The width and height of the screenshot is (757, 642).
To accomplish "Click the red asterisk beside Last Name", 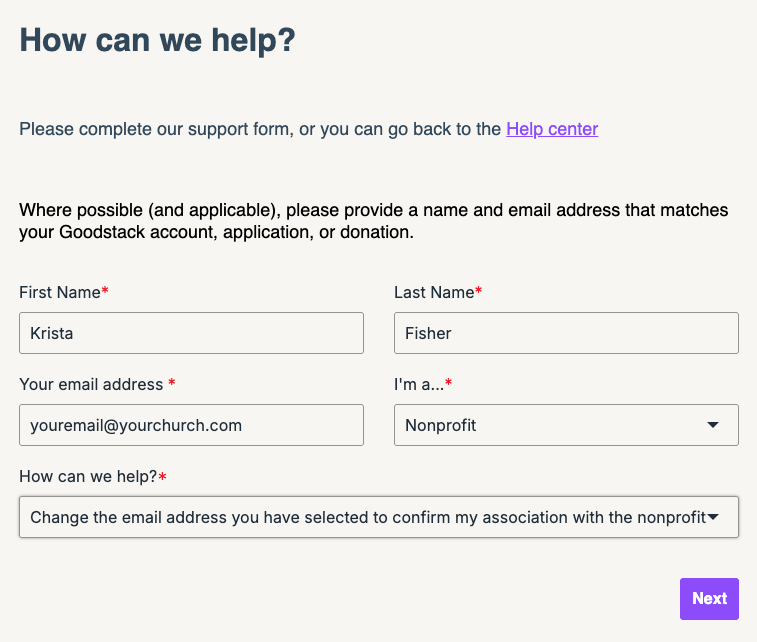I will pos(478,293).
